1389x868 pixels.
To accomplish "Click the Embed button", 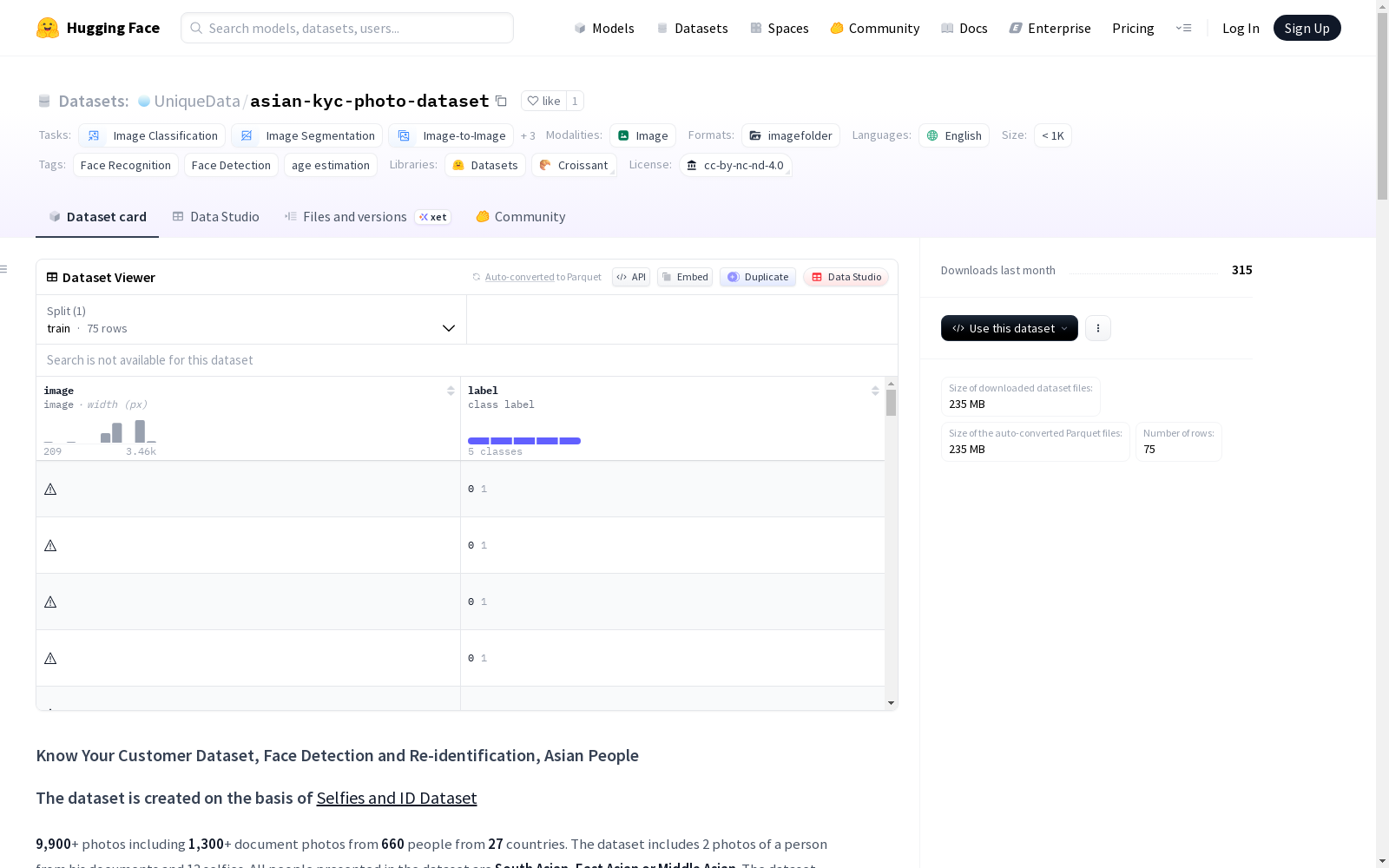I will tap(685, 277).
